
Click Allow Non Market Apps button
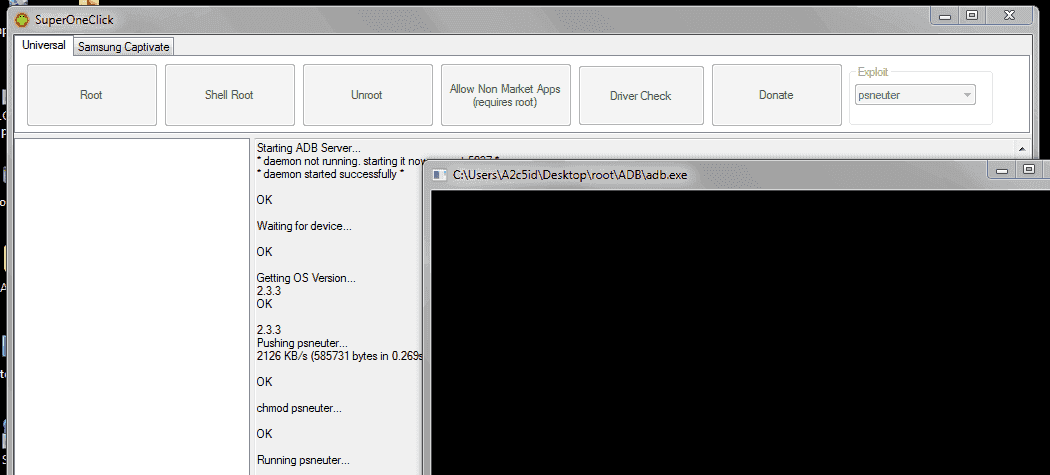coord(506,94)
